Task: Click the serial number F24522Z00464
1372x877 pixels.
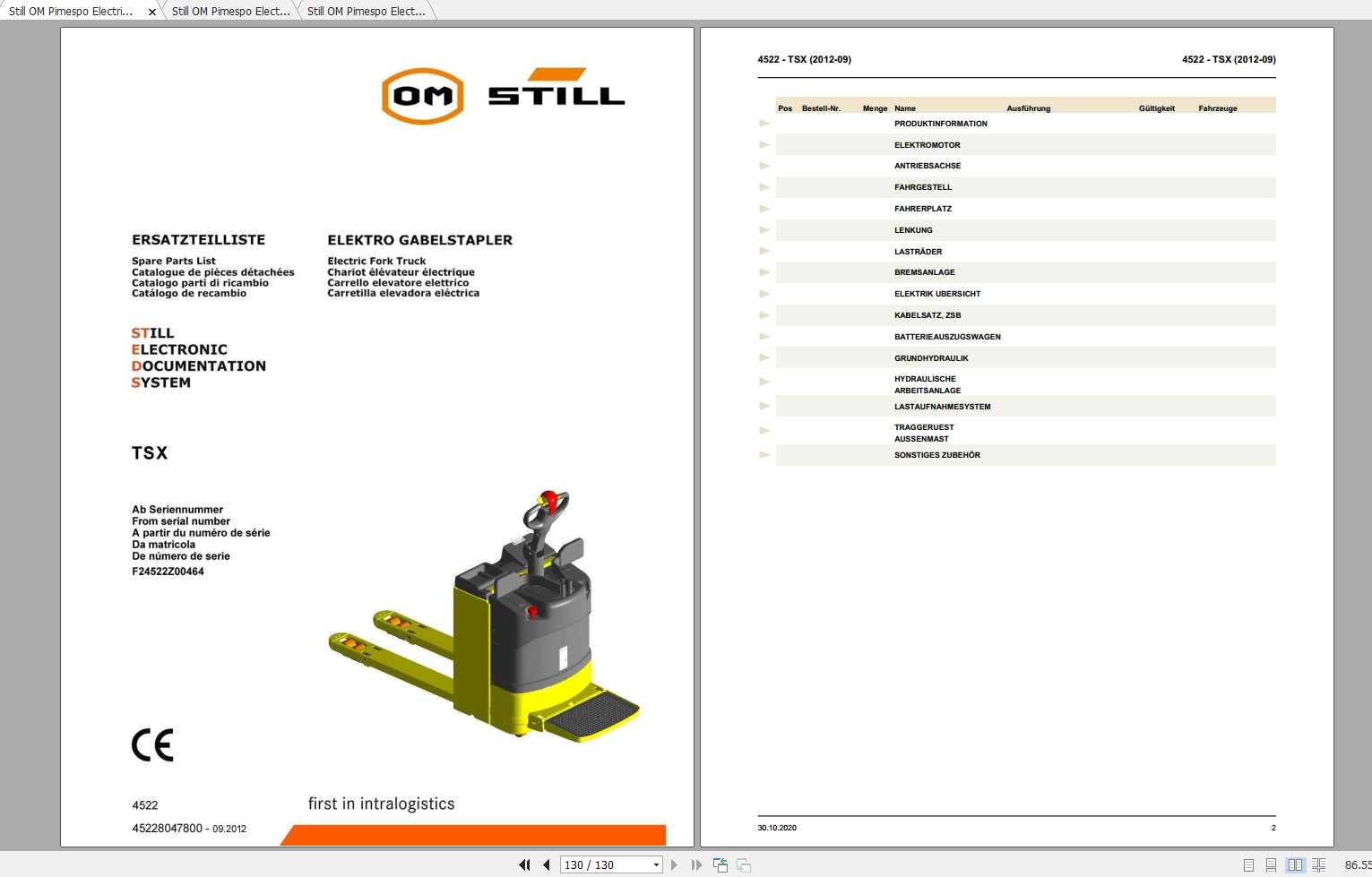Action: 168,572
